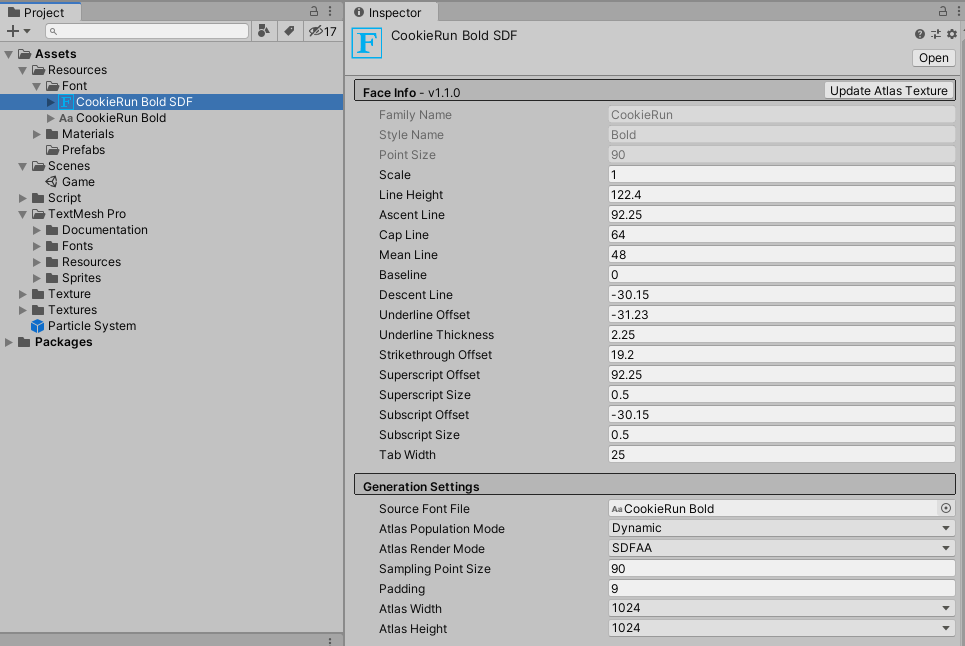The width and height of the screenshot is (965, 646).
Task: Click Update Atlas Texture button
Action: pyautogui.click(x=889, y=90)
